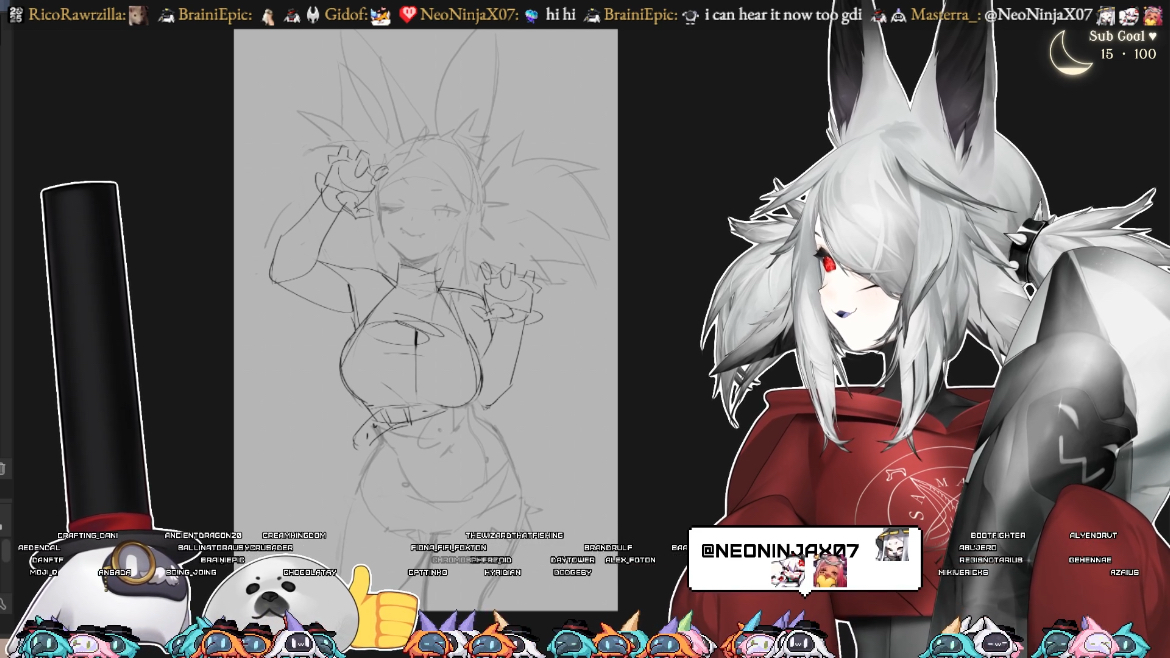
Task: Click viewer name 'CREAMKINGCOM'
Action: [294, 536]
